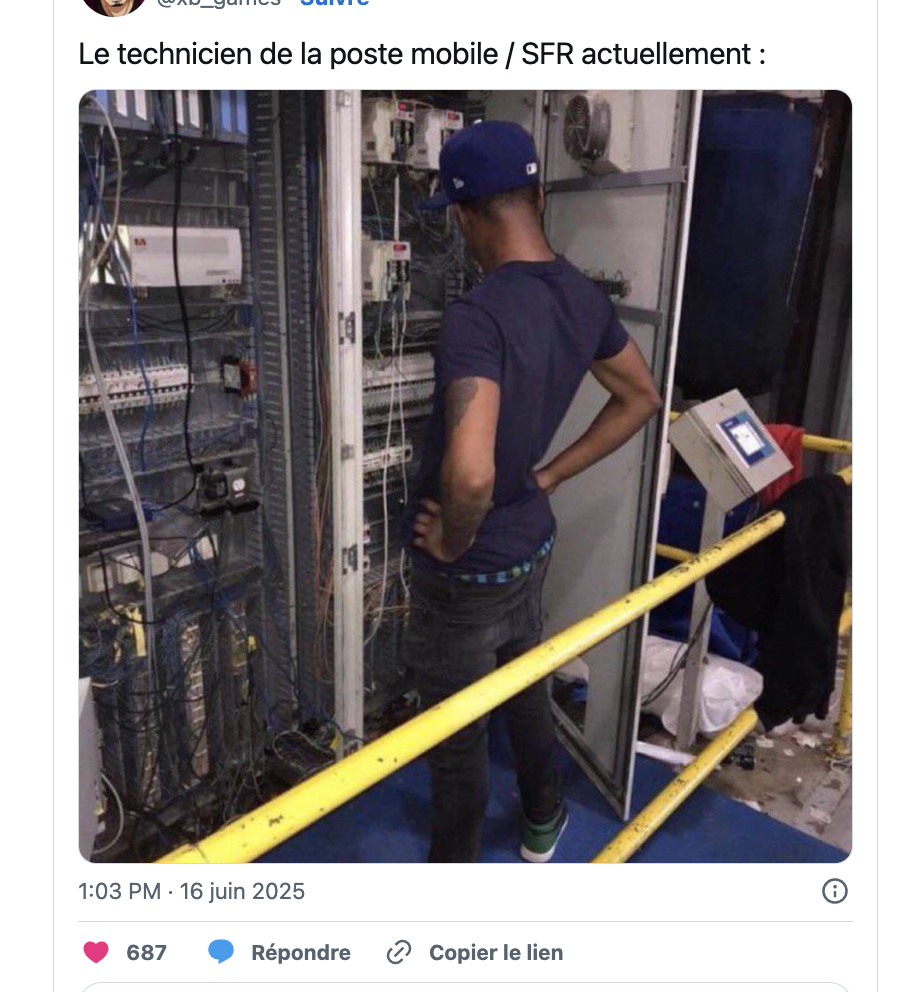Open the @xb_games handle
924x992 pixels.
[219, 3]
